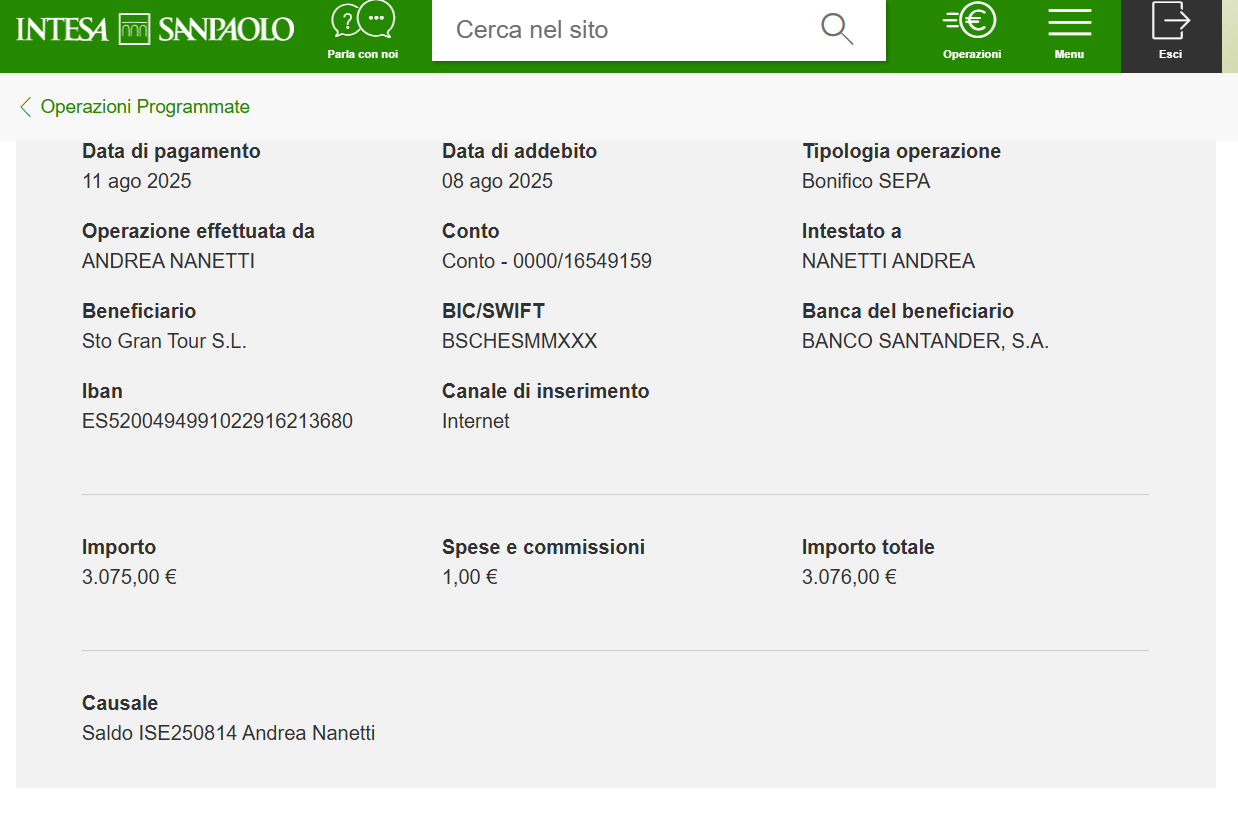Click the Importo totale value 3.076,00 €
The width and height of the screenshot is (1238, 831).
coord(849,577)
